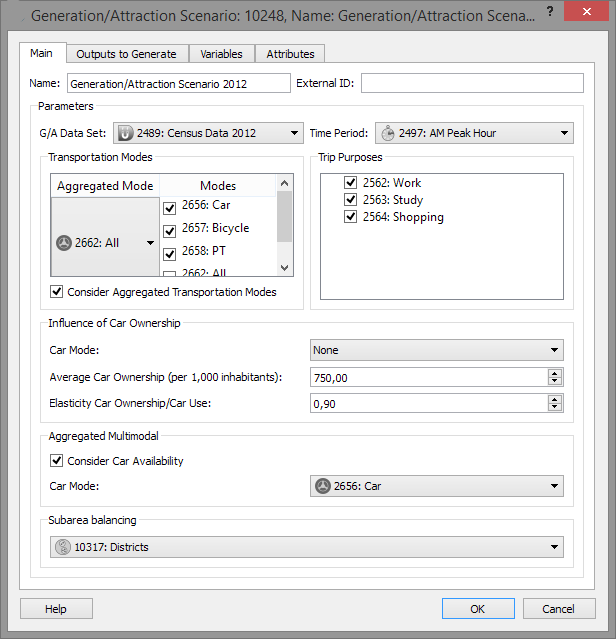The width and height of the screenshot is (616, 639).
Task: Increase Average Car Ownership with up arrow
Action: [555, 373]
